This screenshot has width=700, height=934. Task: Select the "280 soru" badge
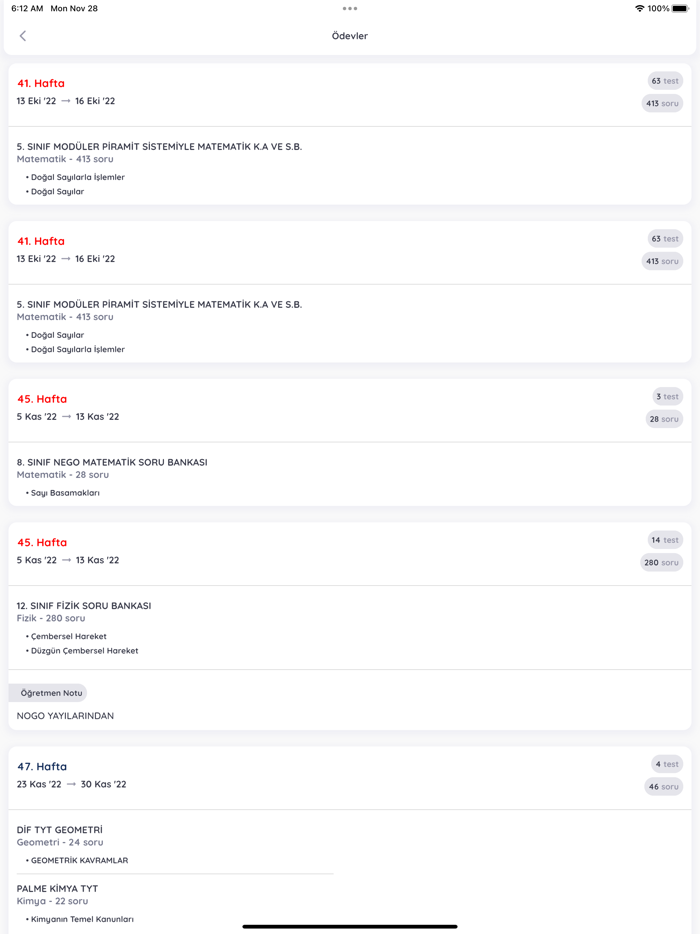pyautogui.click(x=661, y=563)
